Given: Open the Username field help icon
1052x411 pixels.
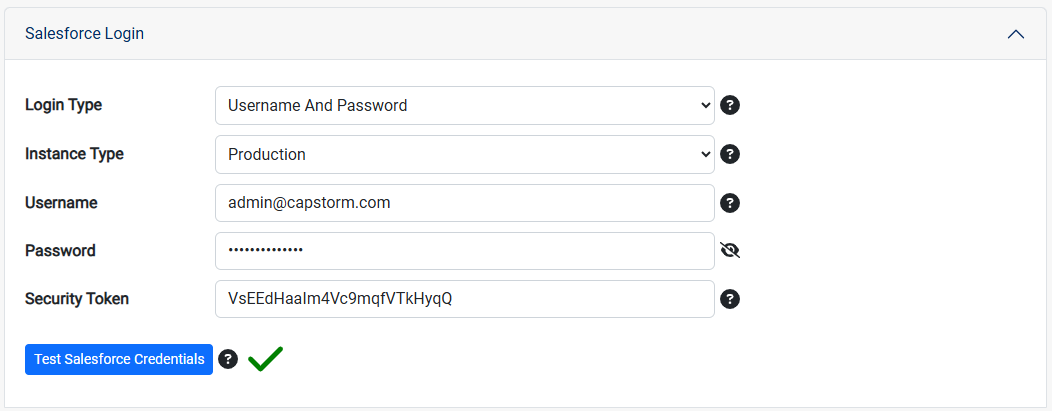Looking at the screenshot, I should point(730,202).
